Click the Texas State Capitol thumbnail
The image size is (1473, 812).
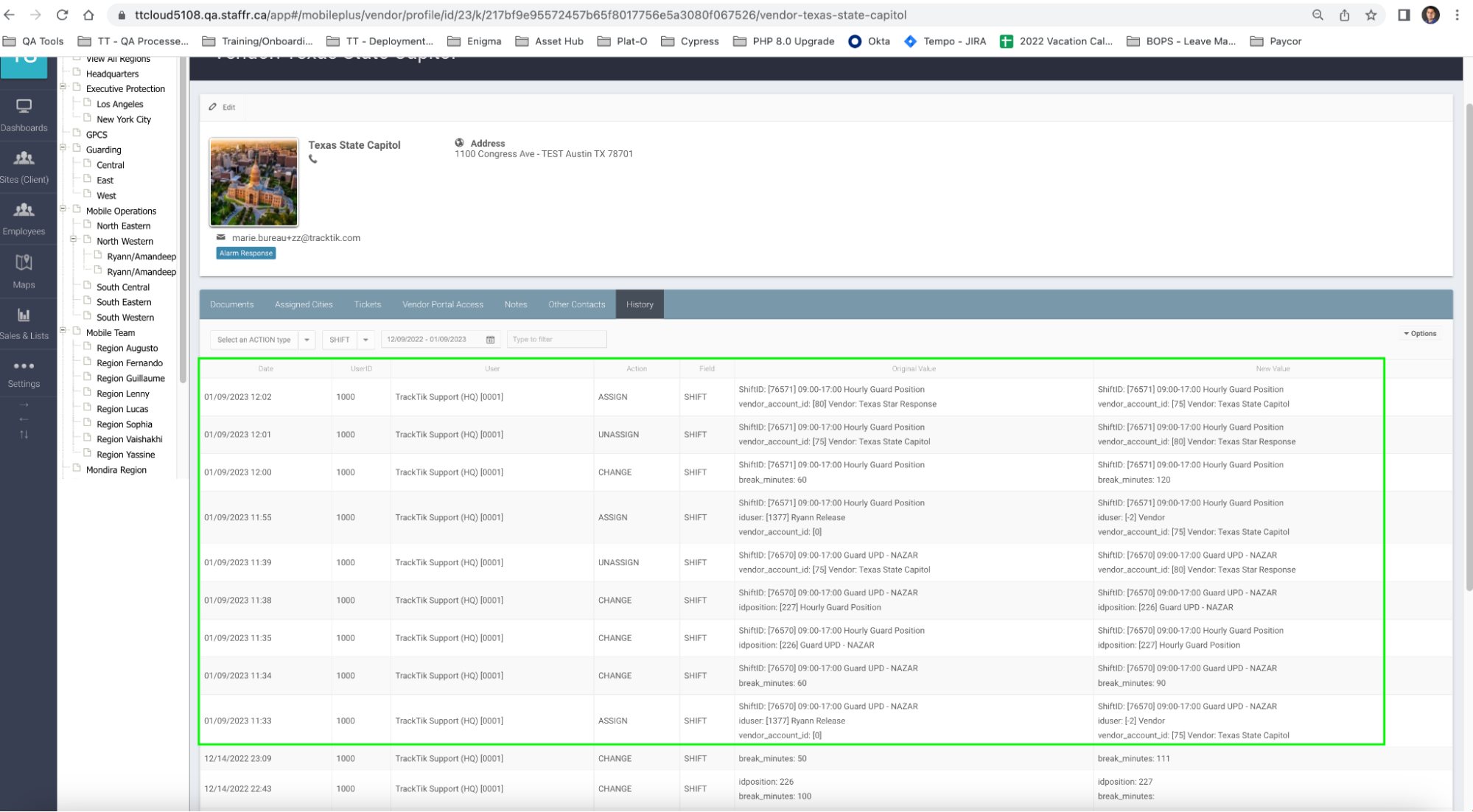253,182
